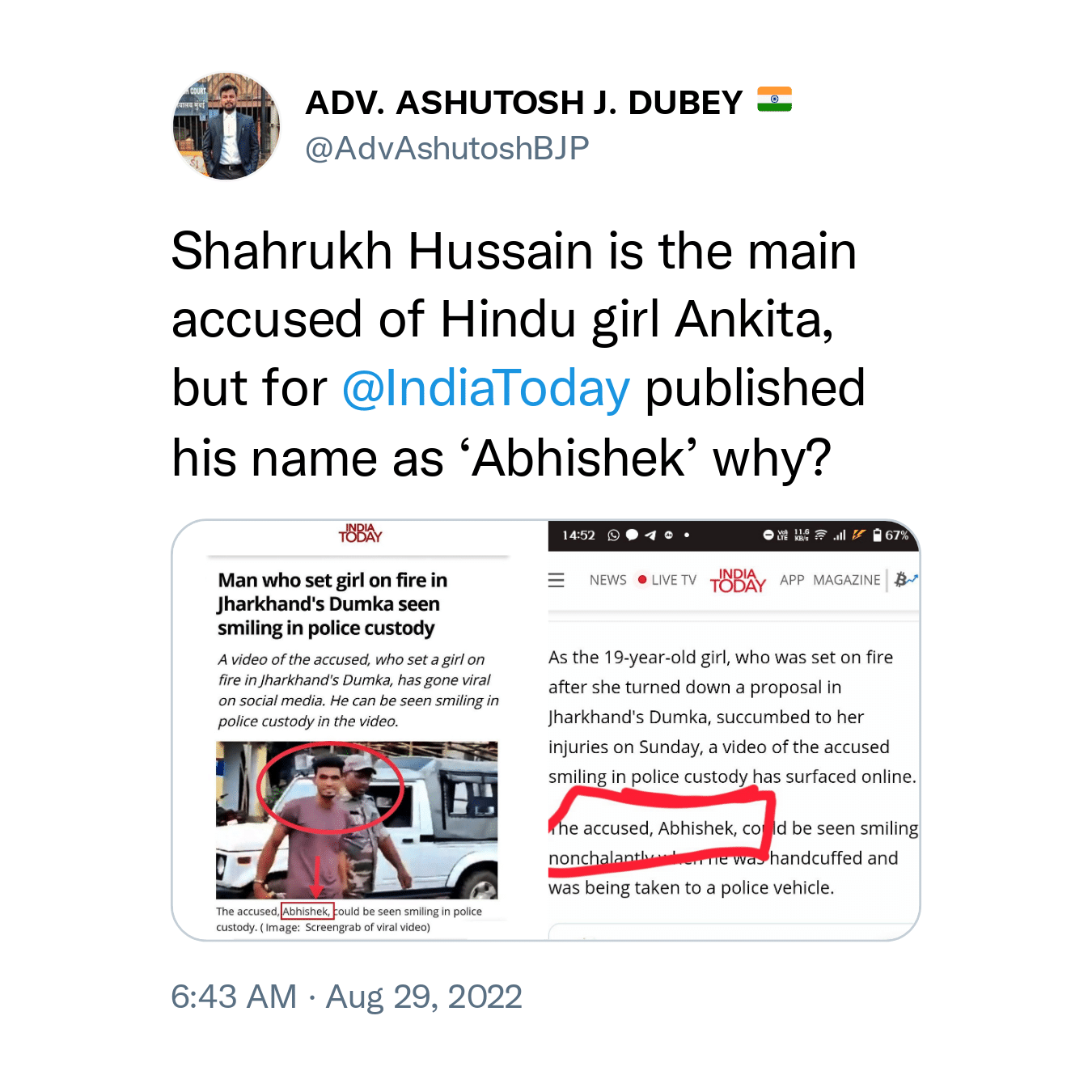Open the APP menu item

(792, 580)
